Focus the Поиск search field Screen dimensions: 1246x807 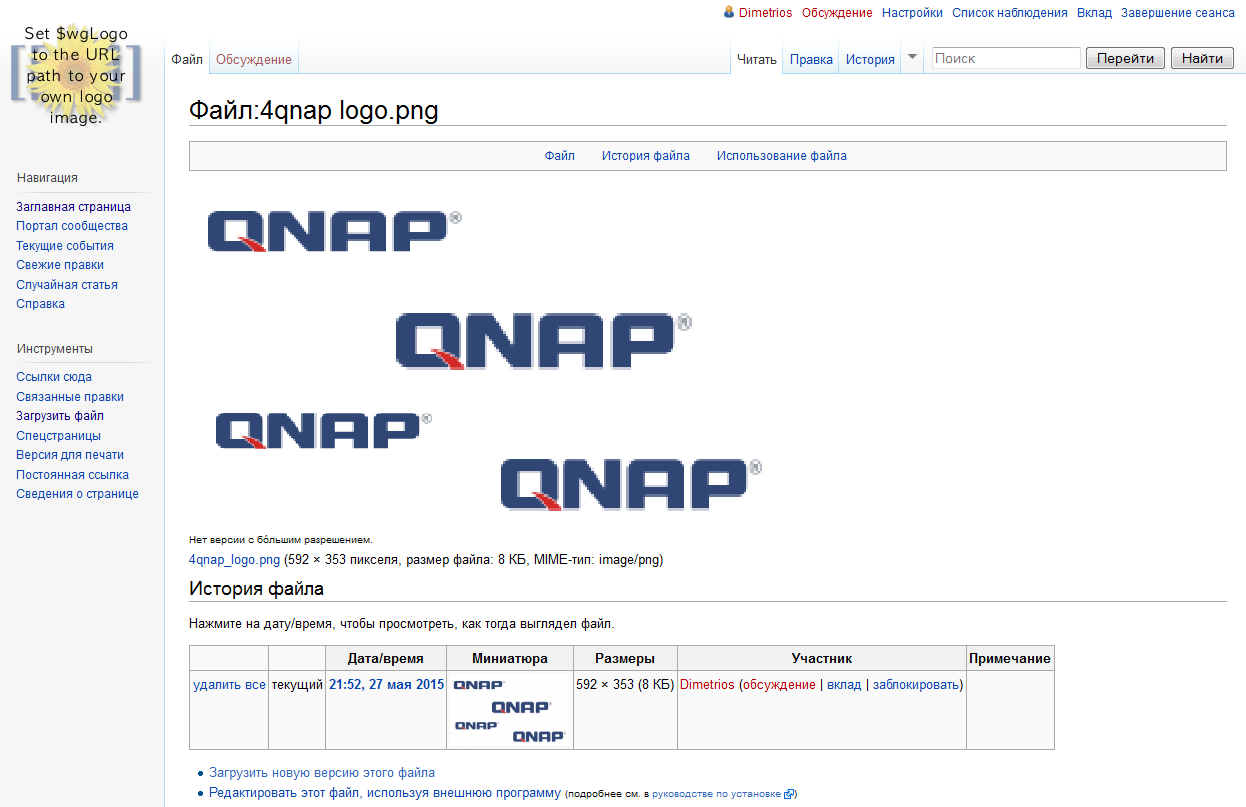[x=1006, y=58]
